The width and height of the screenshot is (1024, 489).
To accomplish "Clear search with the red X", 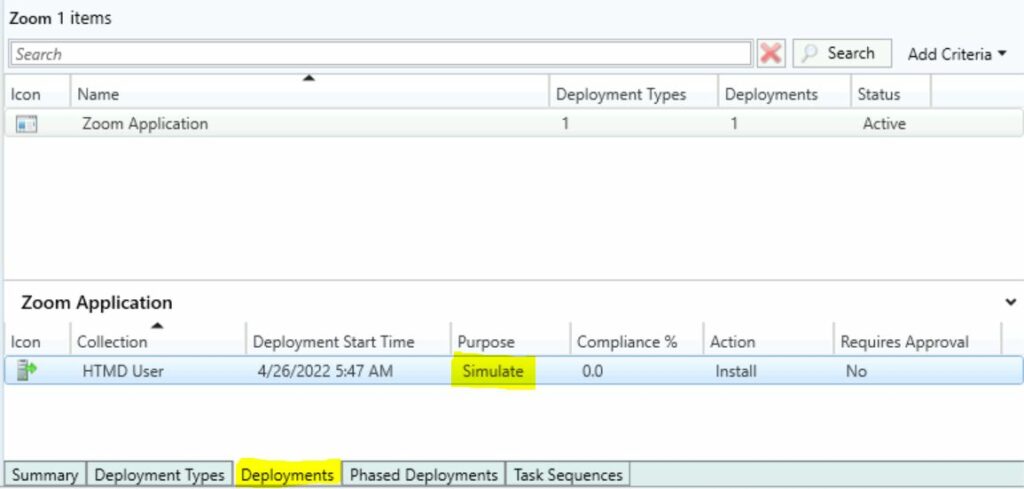I will click(771, 54).
